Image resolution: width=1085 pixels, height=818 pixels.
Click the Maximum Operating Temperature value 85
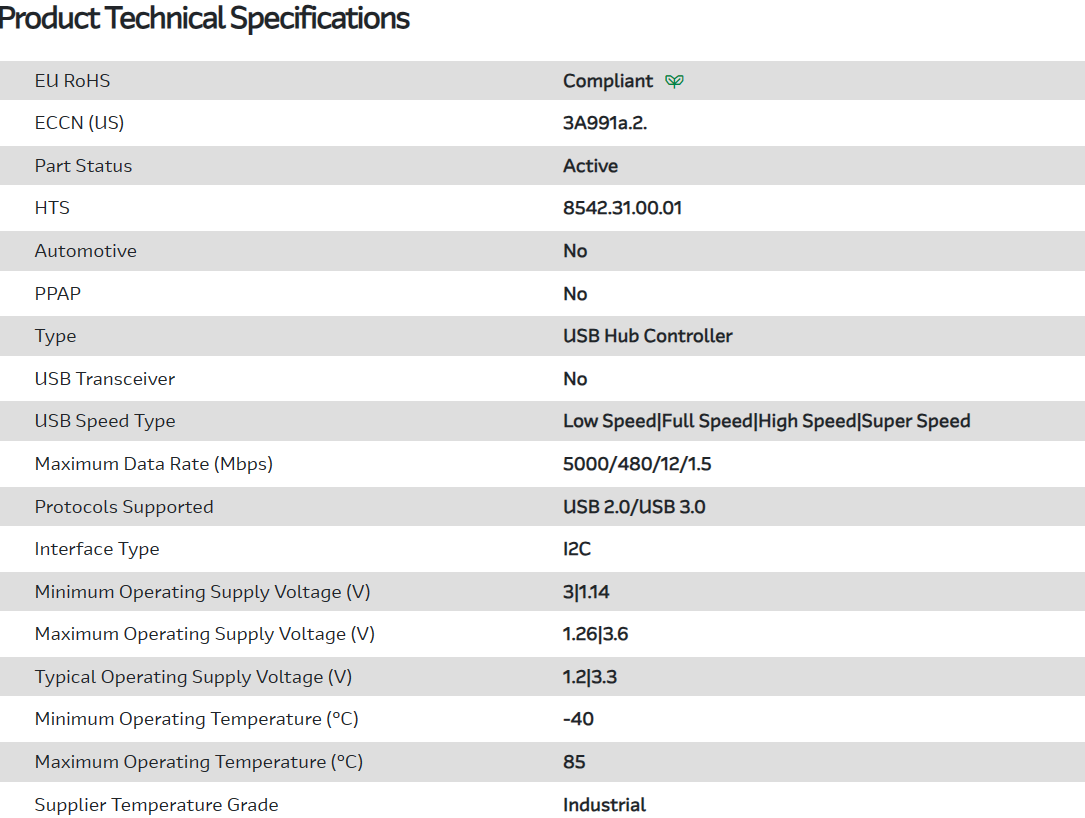pos(574,762)
